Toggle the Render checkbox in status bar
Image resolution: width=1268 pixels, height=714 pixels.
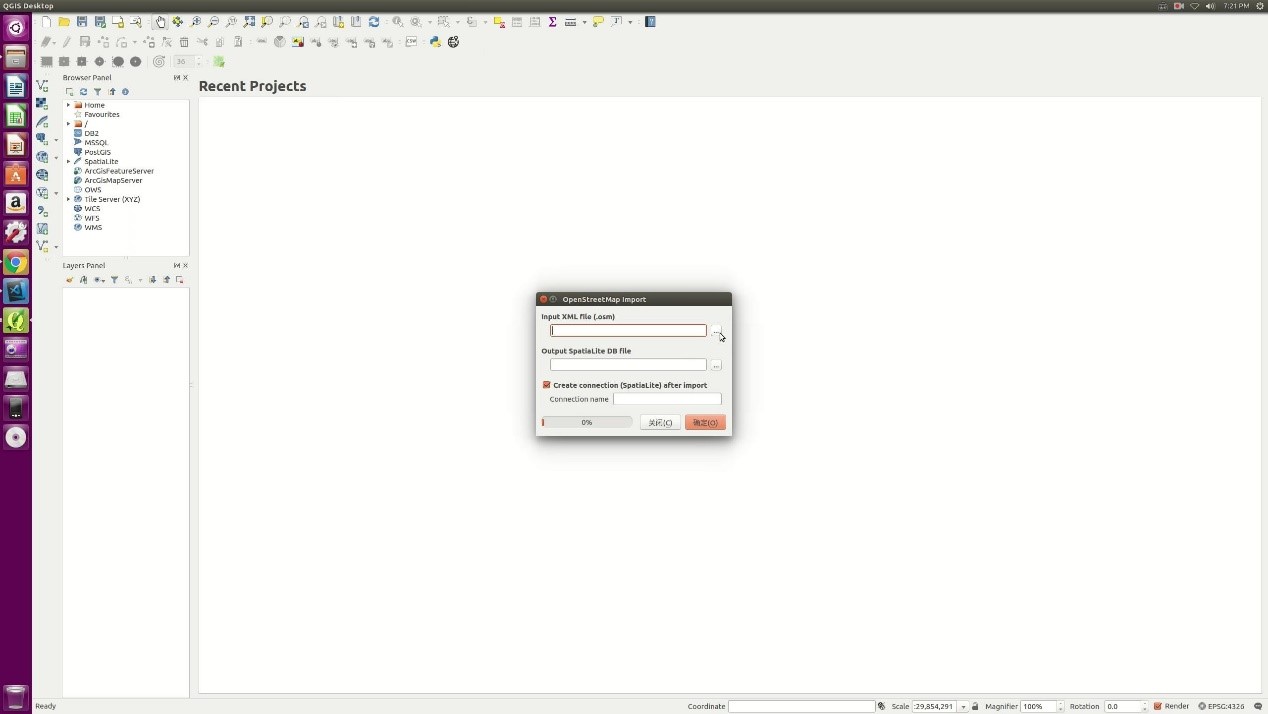(x=1158, y=706)
